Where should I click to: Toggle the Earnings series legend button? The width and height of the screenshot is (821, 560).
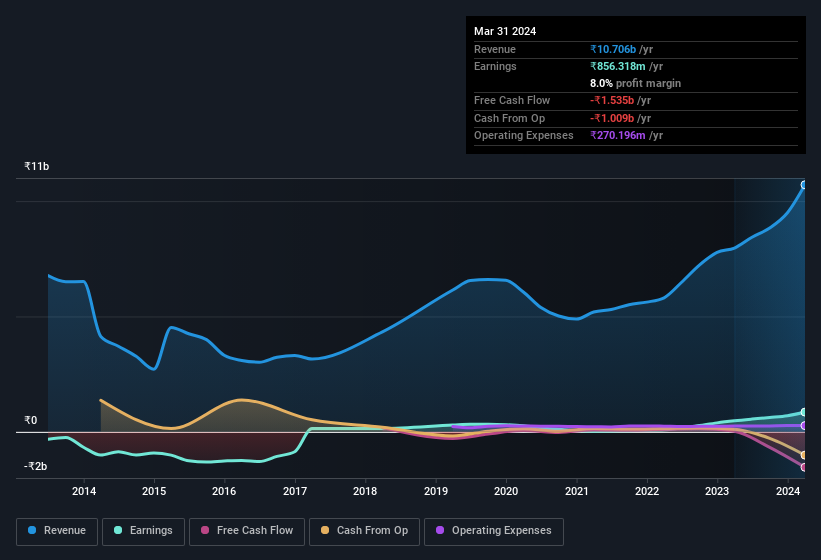143,532
